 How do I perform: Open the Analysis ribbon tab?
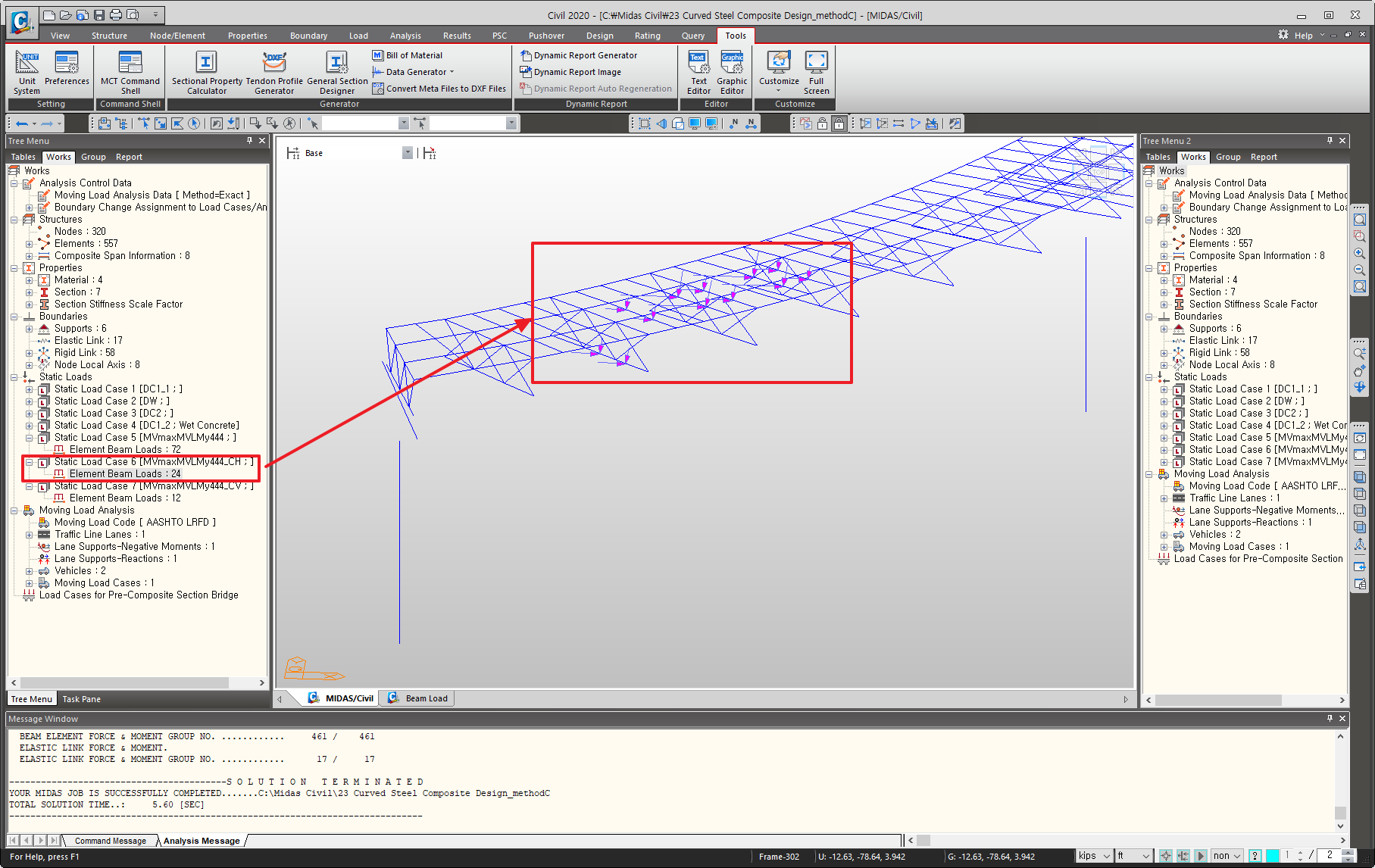(405, 36)
